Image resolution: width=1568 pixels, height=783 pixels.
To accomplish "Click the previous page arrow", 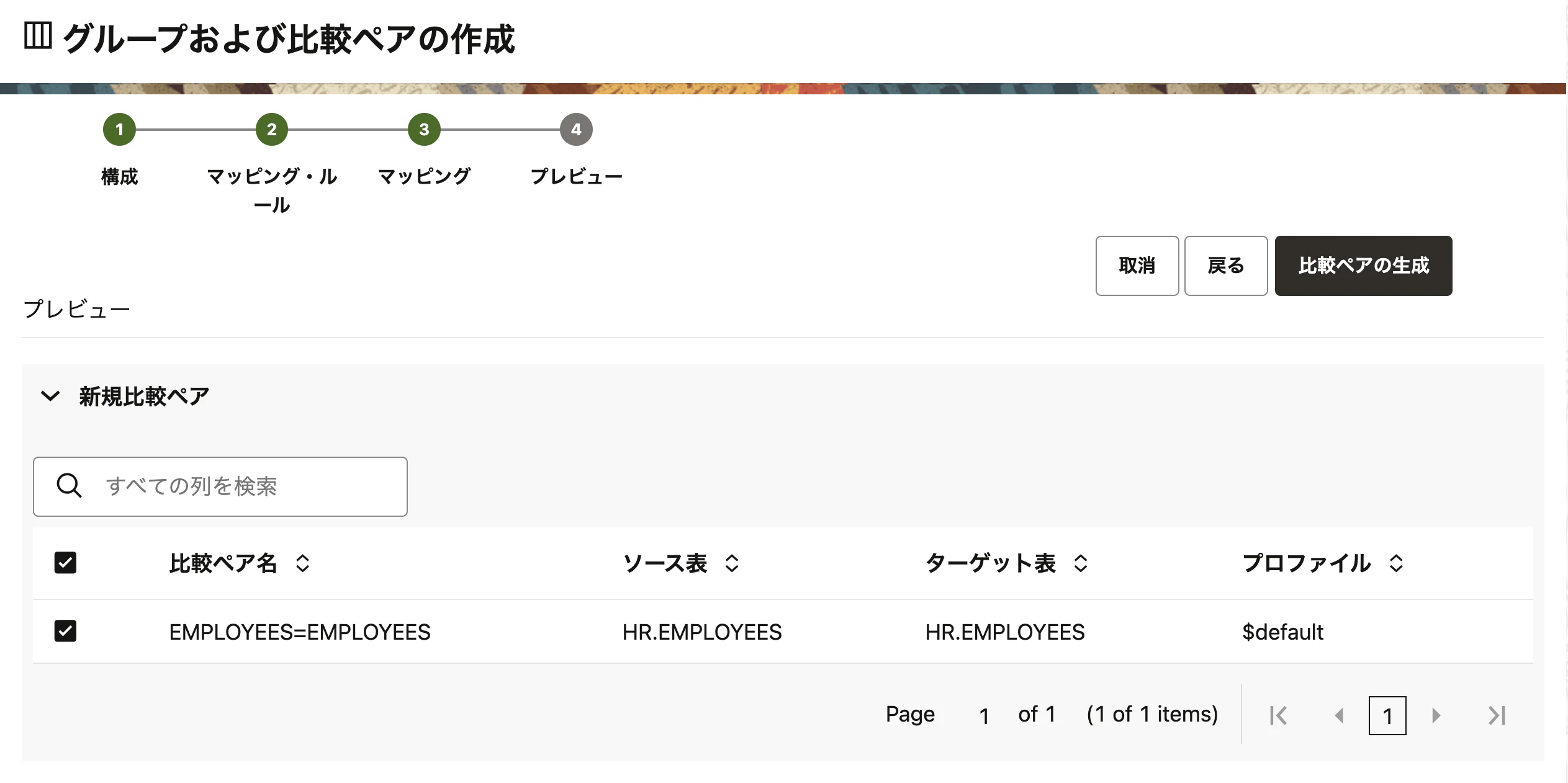I will click(x=1339, y=715).
